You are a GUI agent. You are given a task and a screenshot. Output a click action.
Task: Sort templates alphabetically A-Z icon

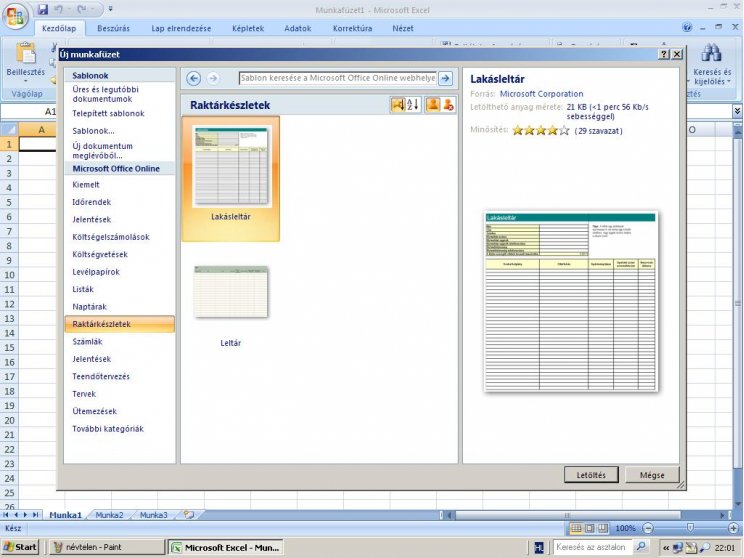(413, 104)
